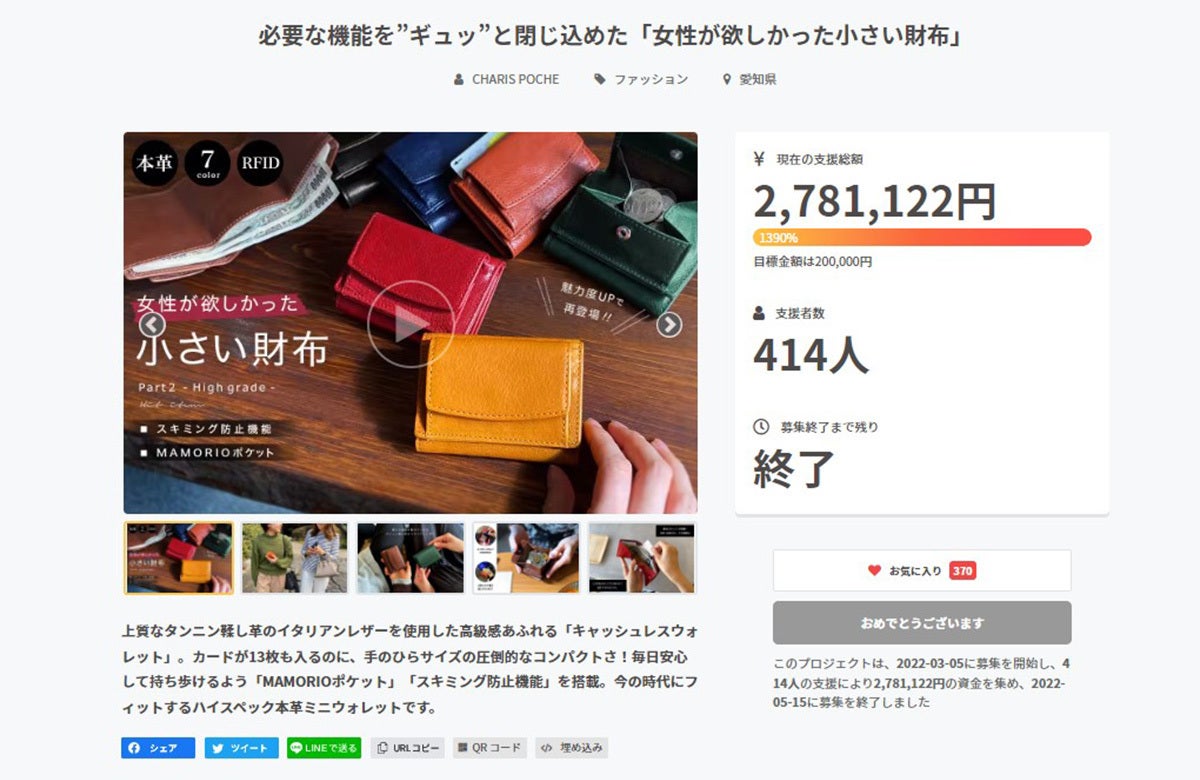
Task: Share the project on Facebook
Action: point(158,748)
